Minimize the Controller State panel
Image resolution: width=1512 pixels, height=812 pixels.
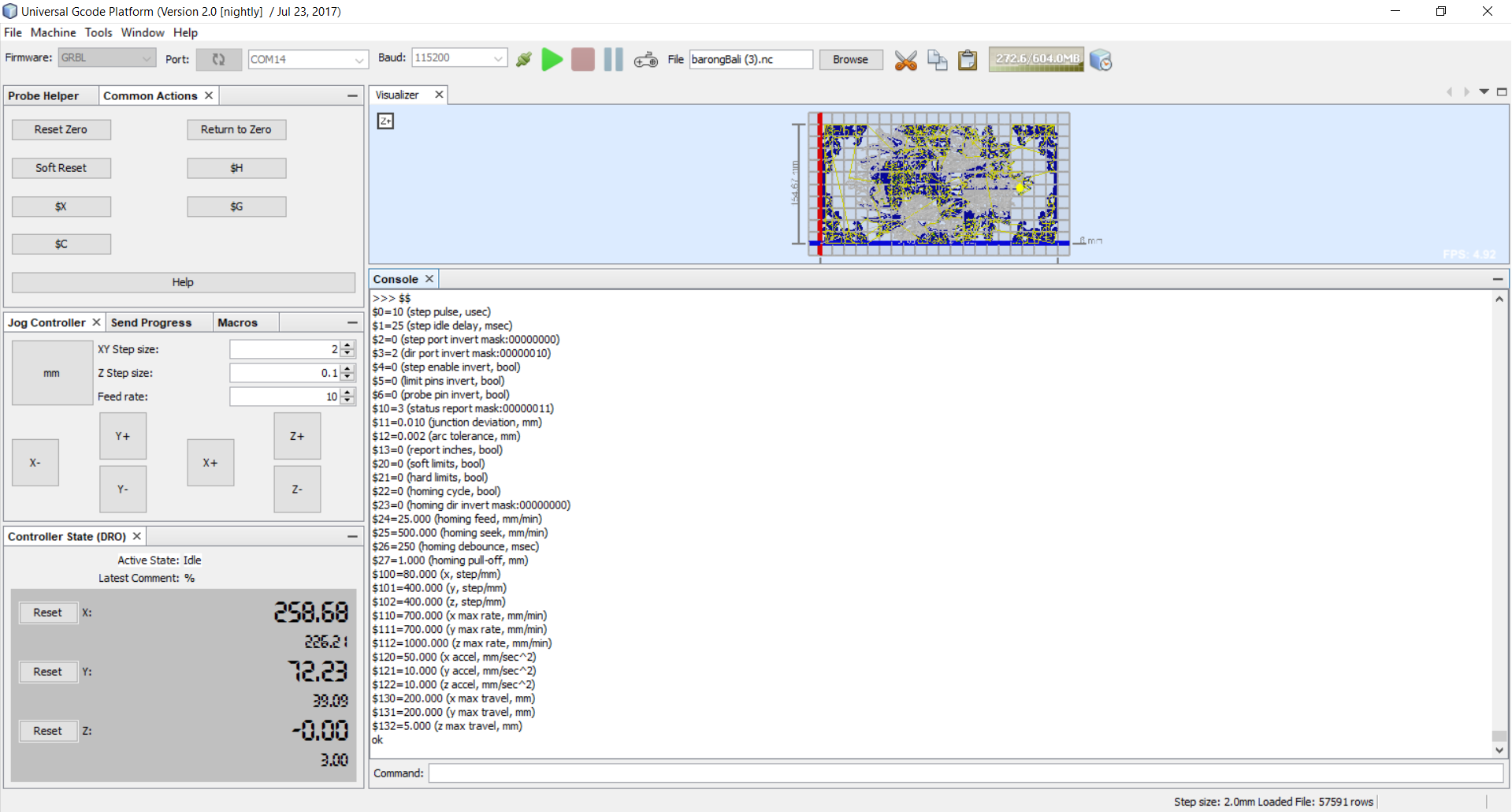352,536
